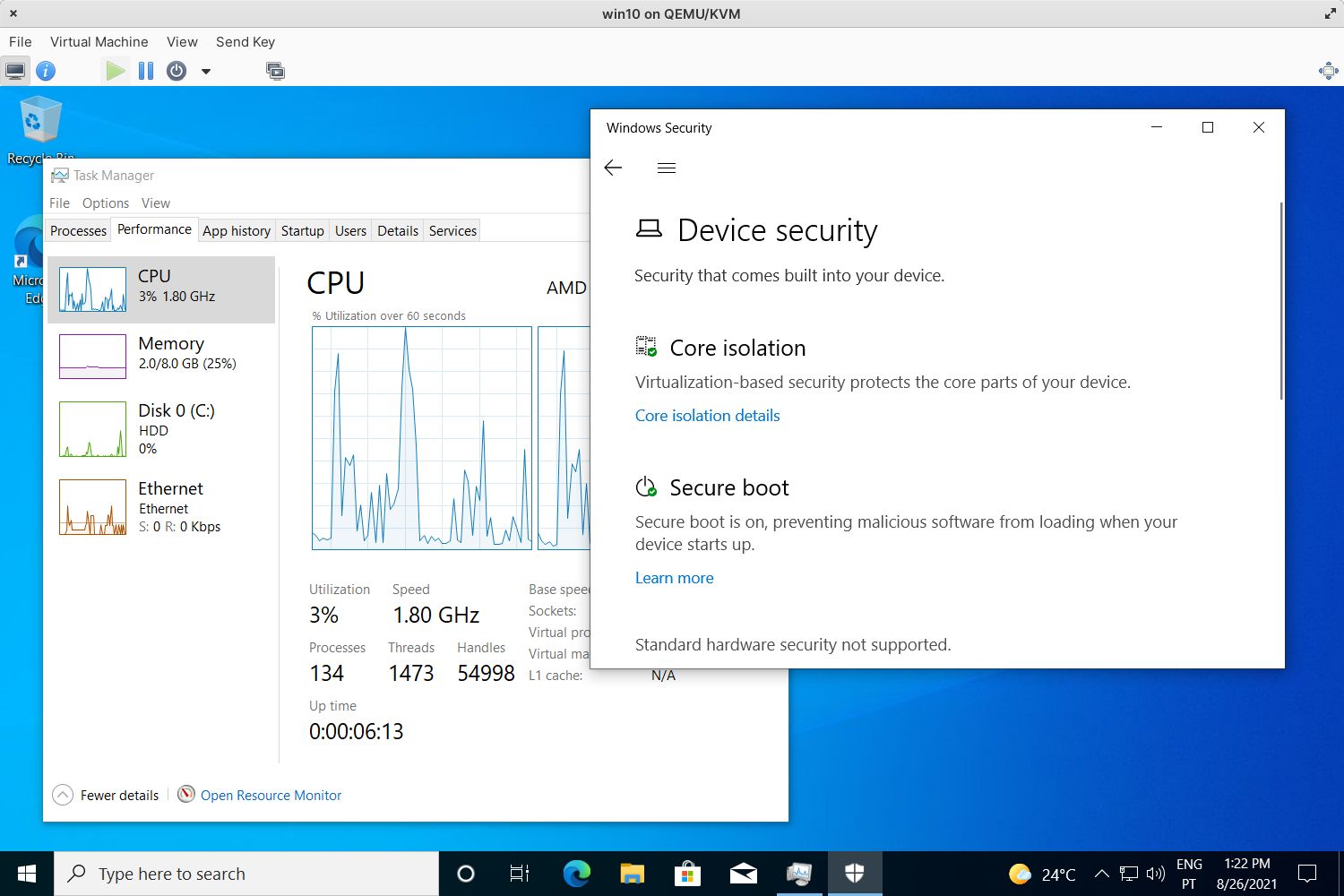This screenshot has height=896, width=1344.
Task: Open the Mail app from the taskbar
Action: click(x=744, y=874)
